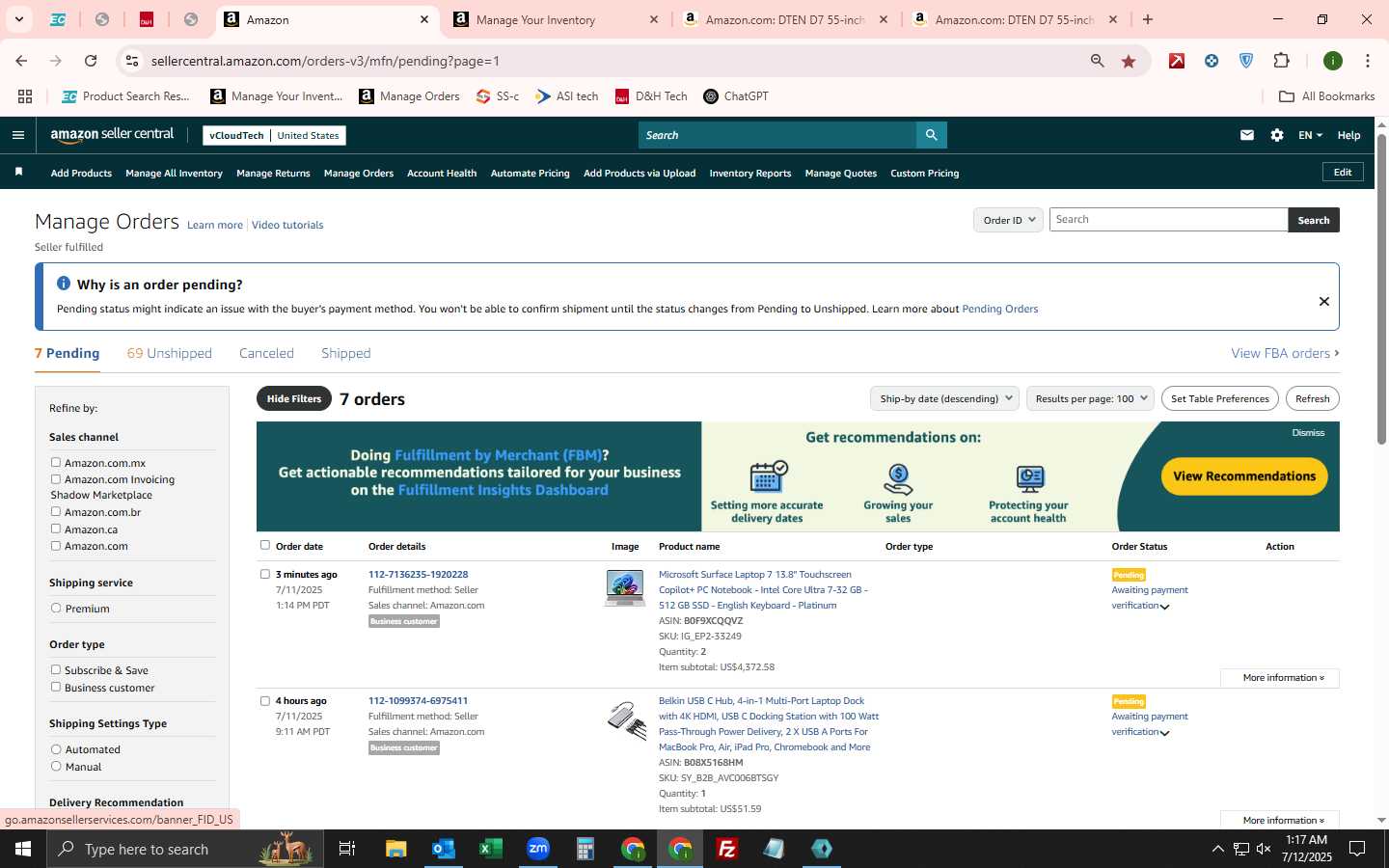Screen dimensions: 1389x868
Task: Open the new tab plus button
Action: tap(1148, 19)
